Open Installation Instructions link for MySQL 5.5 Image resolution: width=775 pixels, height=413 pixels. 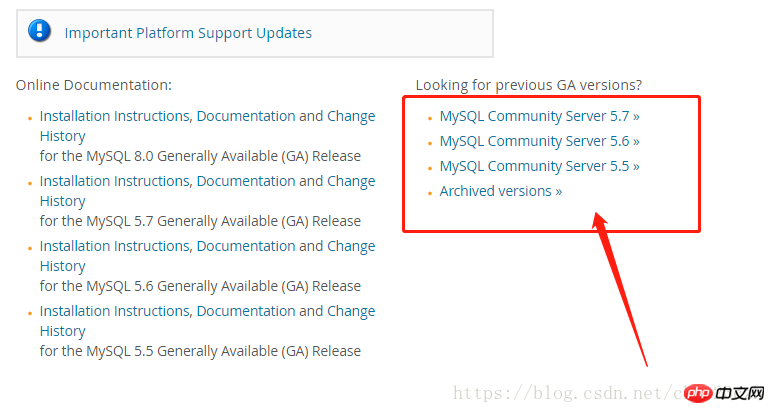tap(207, 311)
